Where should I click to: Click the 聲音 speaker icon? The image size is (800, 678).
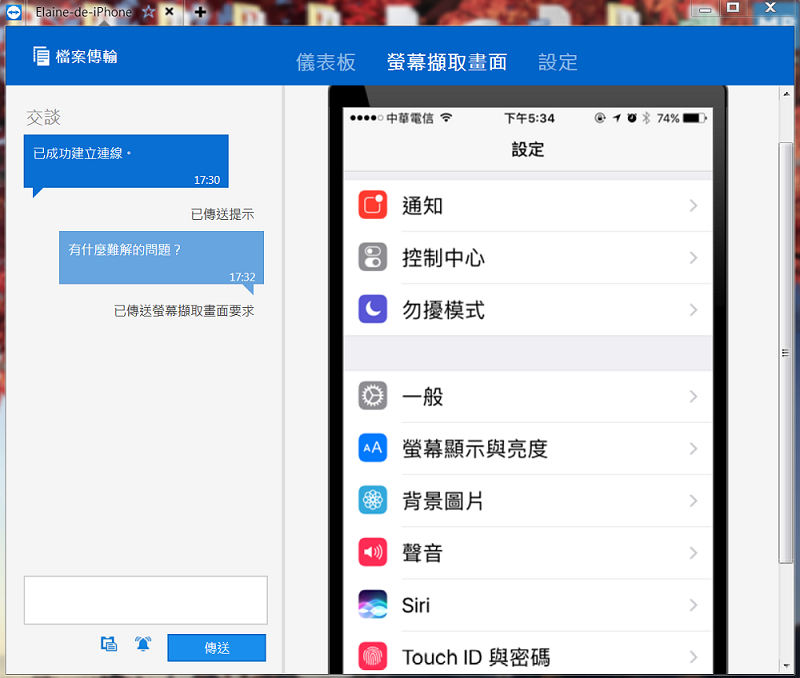(372, 552)
